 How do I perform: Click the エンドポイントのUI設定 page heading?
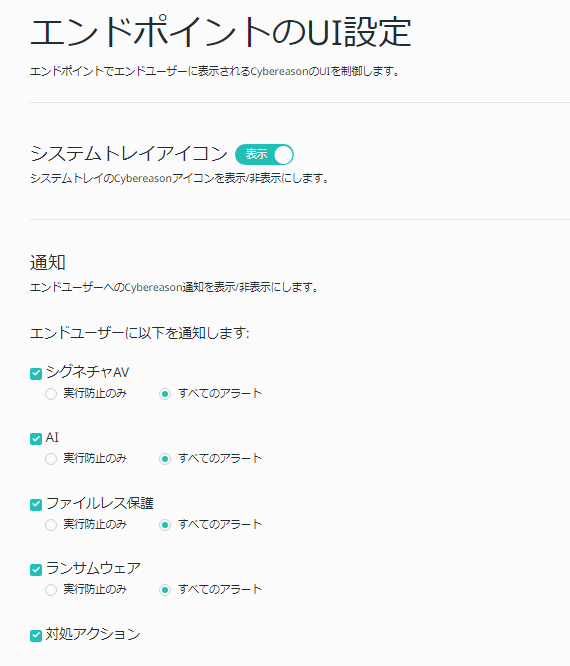click(221, 32)
